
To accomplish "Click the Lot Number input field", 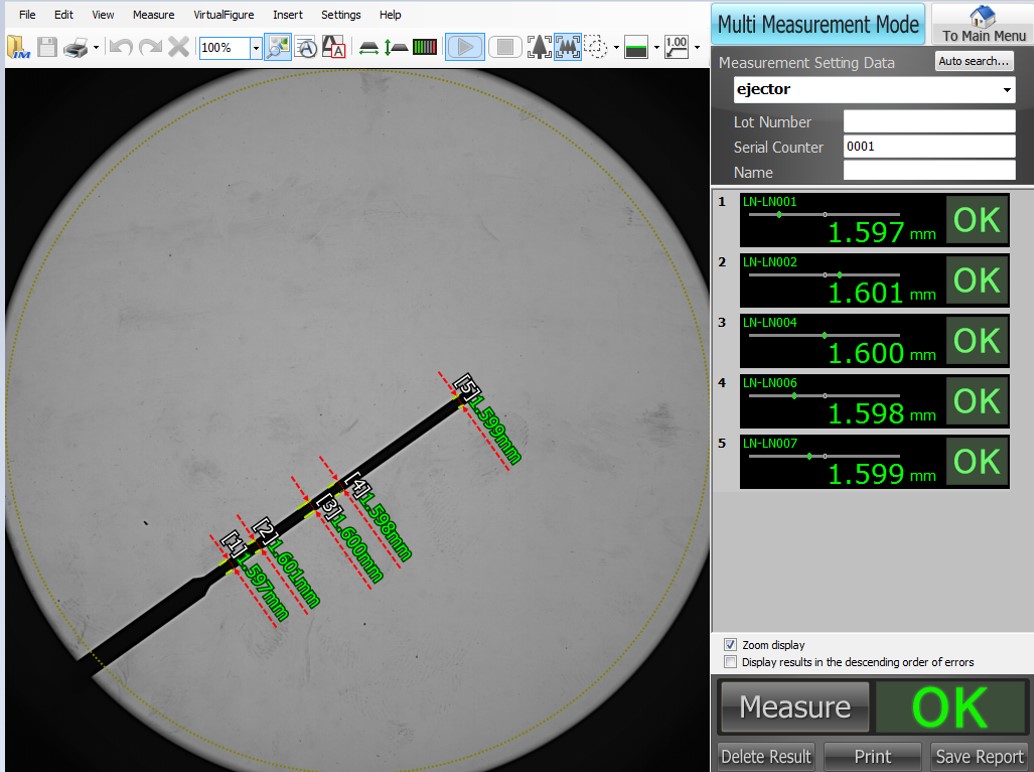I will (929, 122).
